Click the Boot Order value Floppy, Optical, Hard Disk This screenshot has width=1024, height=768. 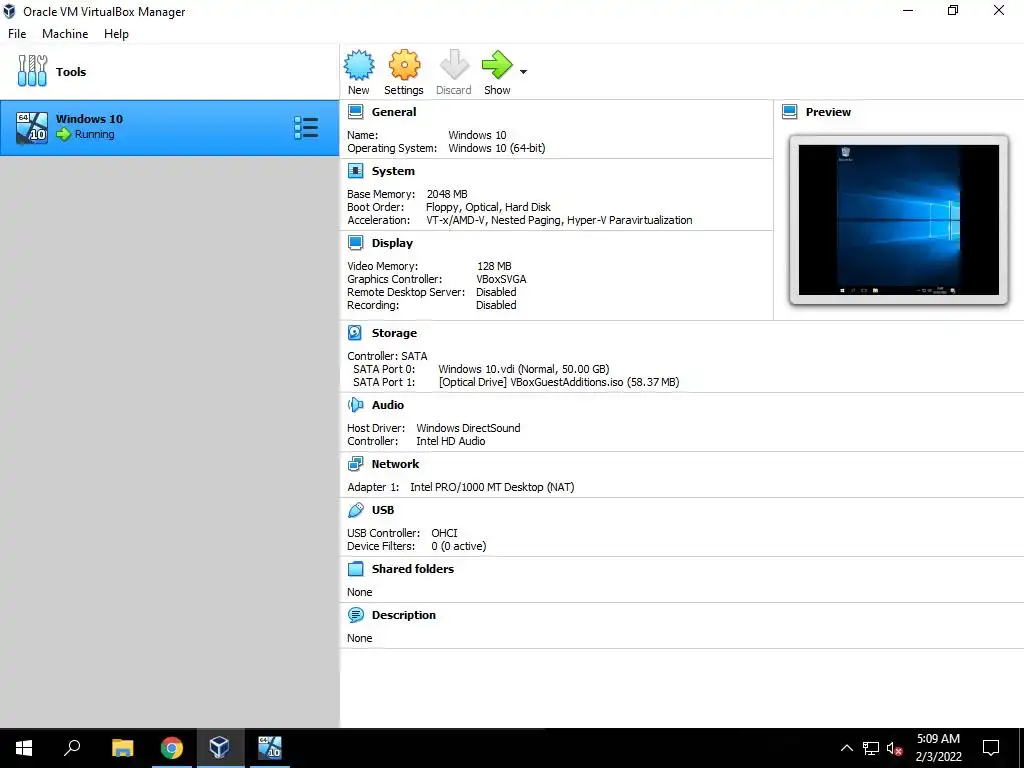488,207
